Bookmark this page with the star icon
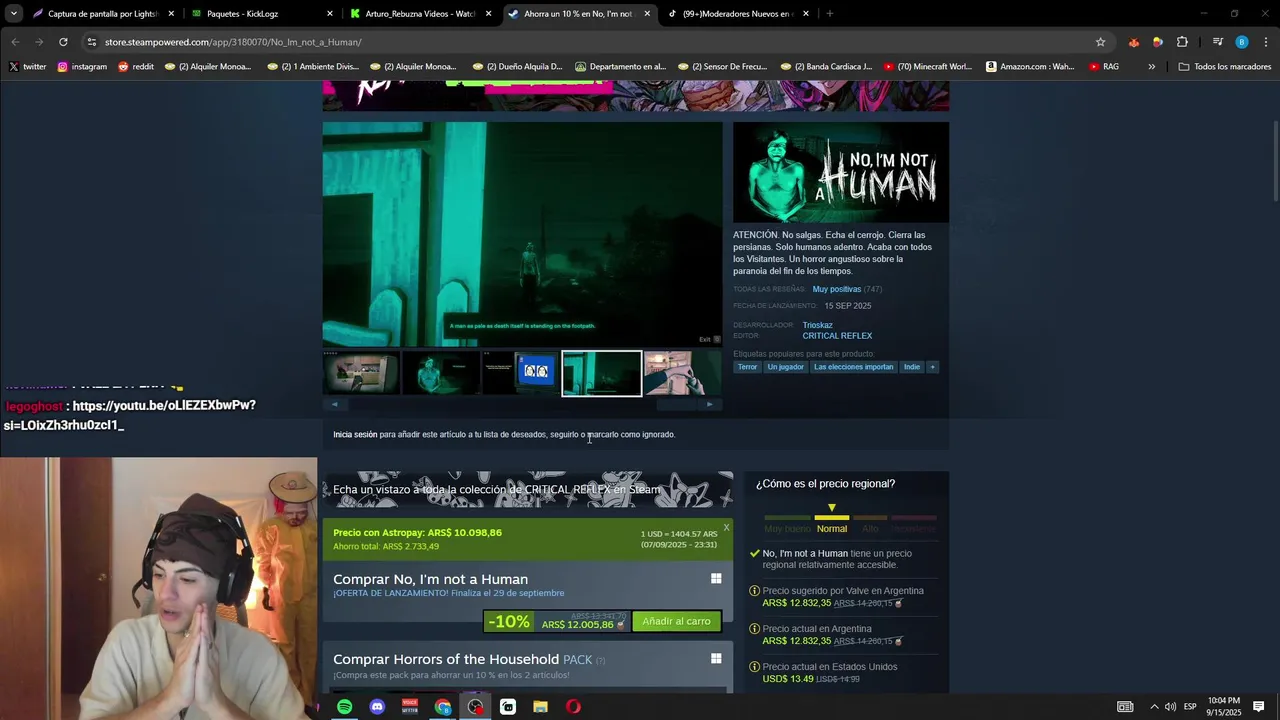Image resolution: width=1280 pixels, height=720 pixels. click(x=1100, y=42)
